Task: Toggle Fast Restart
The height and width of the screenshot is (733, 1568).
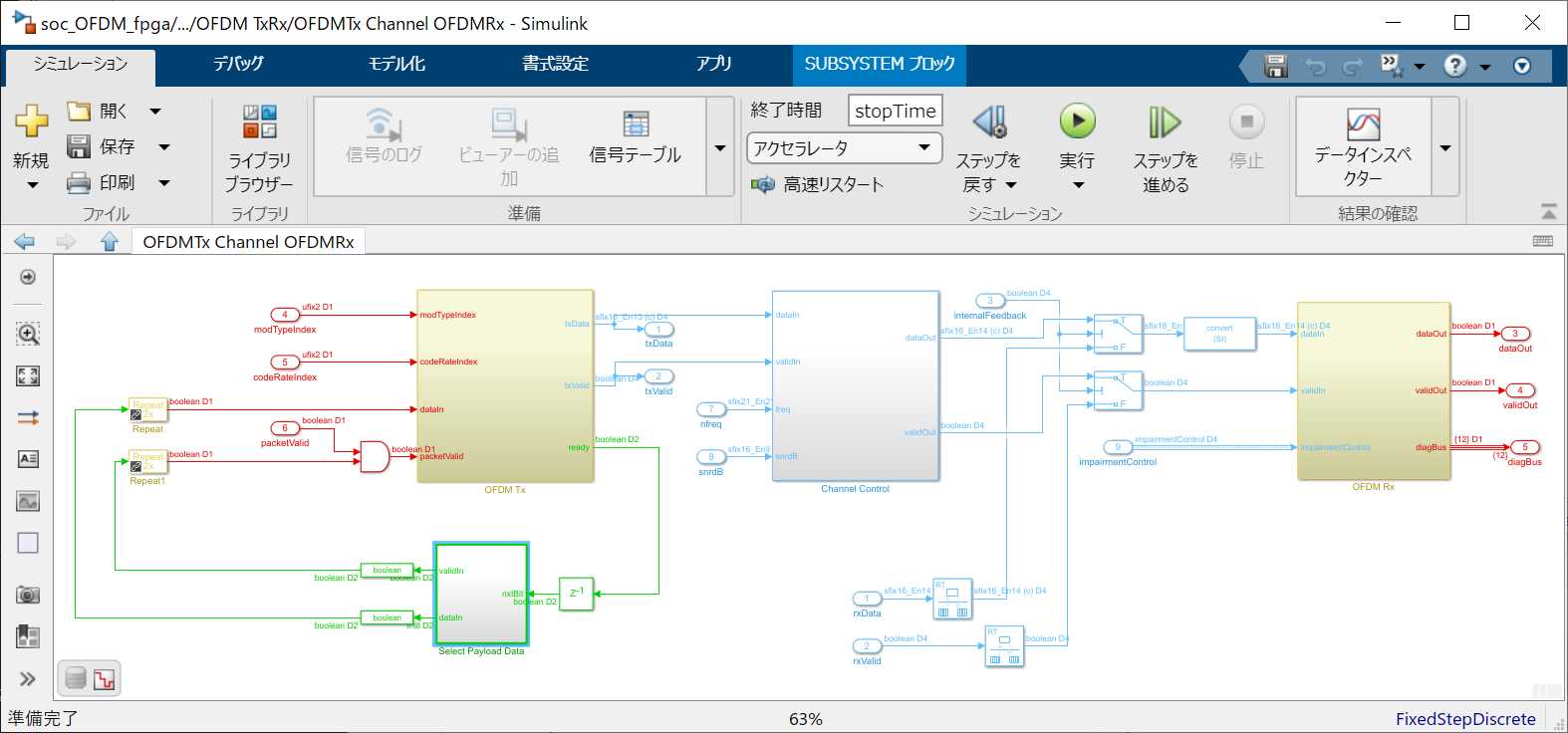Action: pos(817,184)
